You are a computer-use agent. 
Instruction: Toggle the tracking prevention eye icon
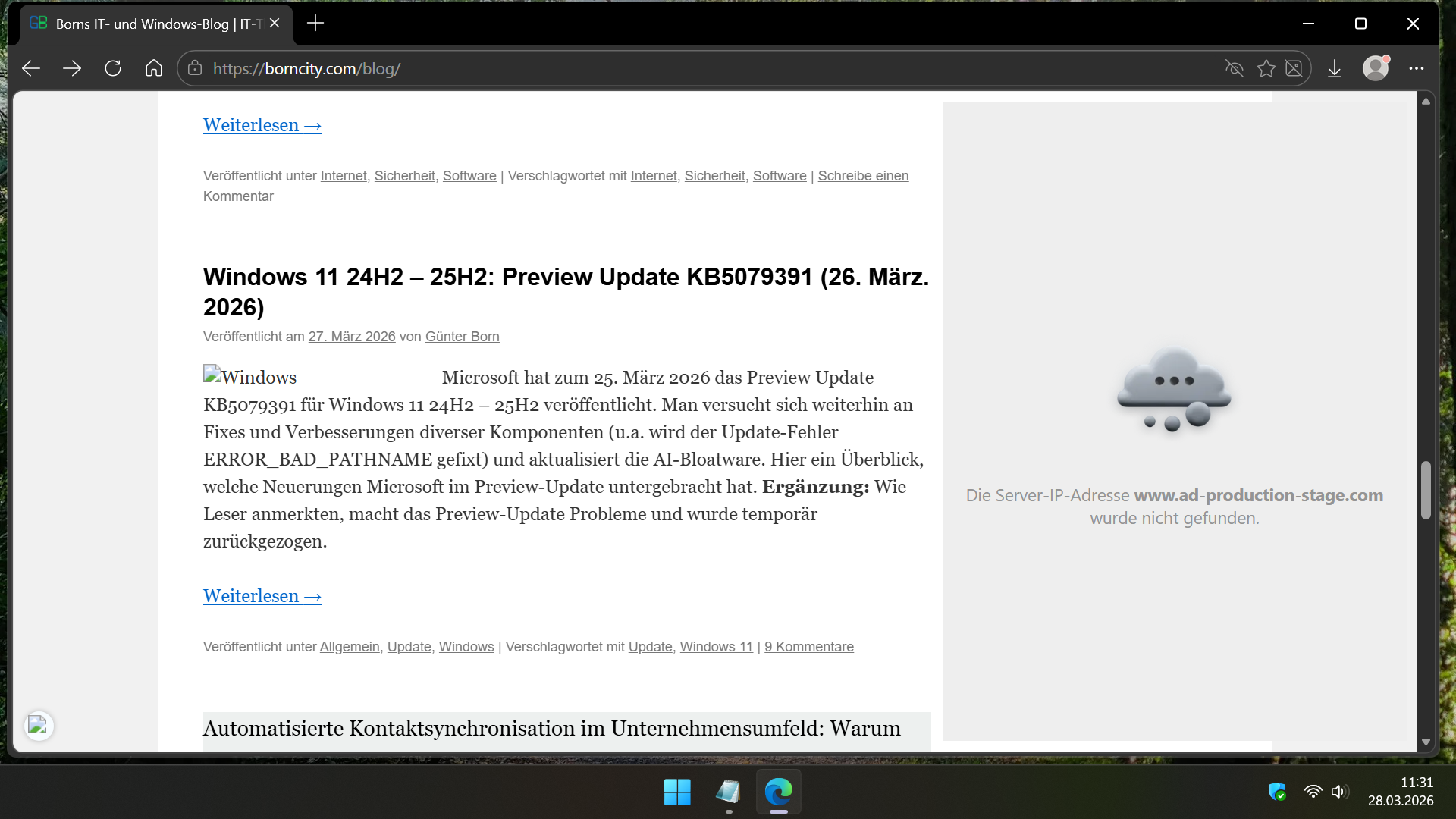click(x=1234, y=69)
